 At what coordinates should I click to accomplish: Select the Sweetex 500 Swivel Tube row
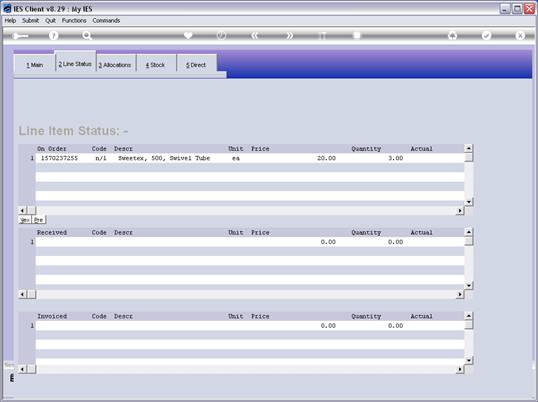coord(250,158)
